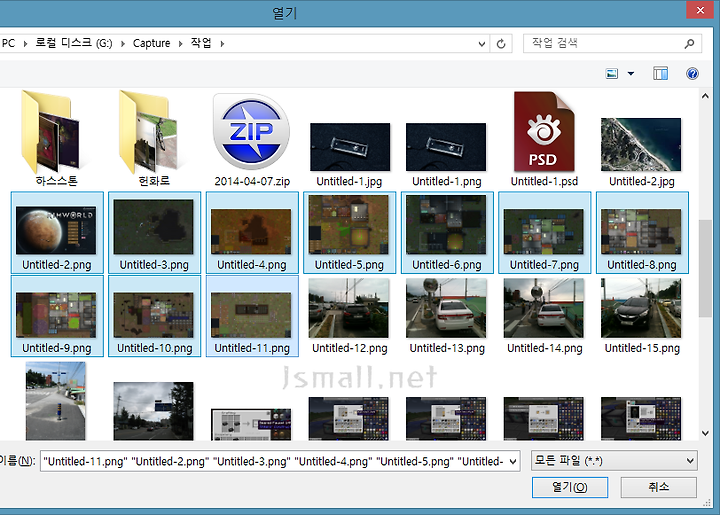The width and height of the screenshot is (720, 515).
Task: Close the 열기 dialog
Action: [x=700, y=10]
